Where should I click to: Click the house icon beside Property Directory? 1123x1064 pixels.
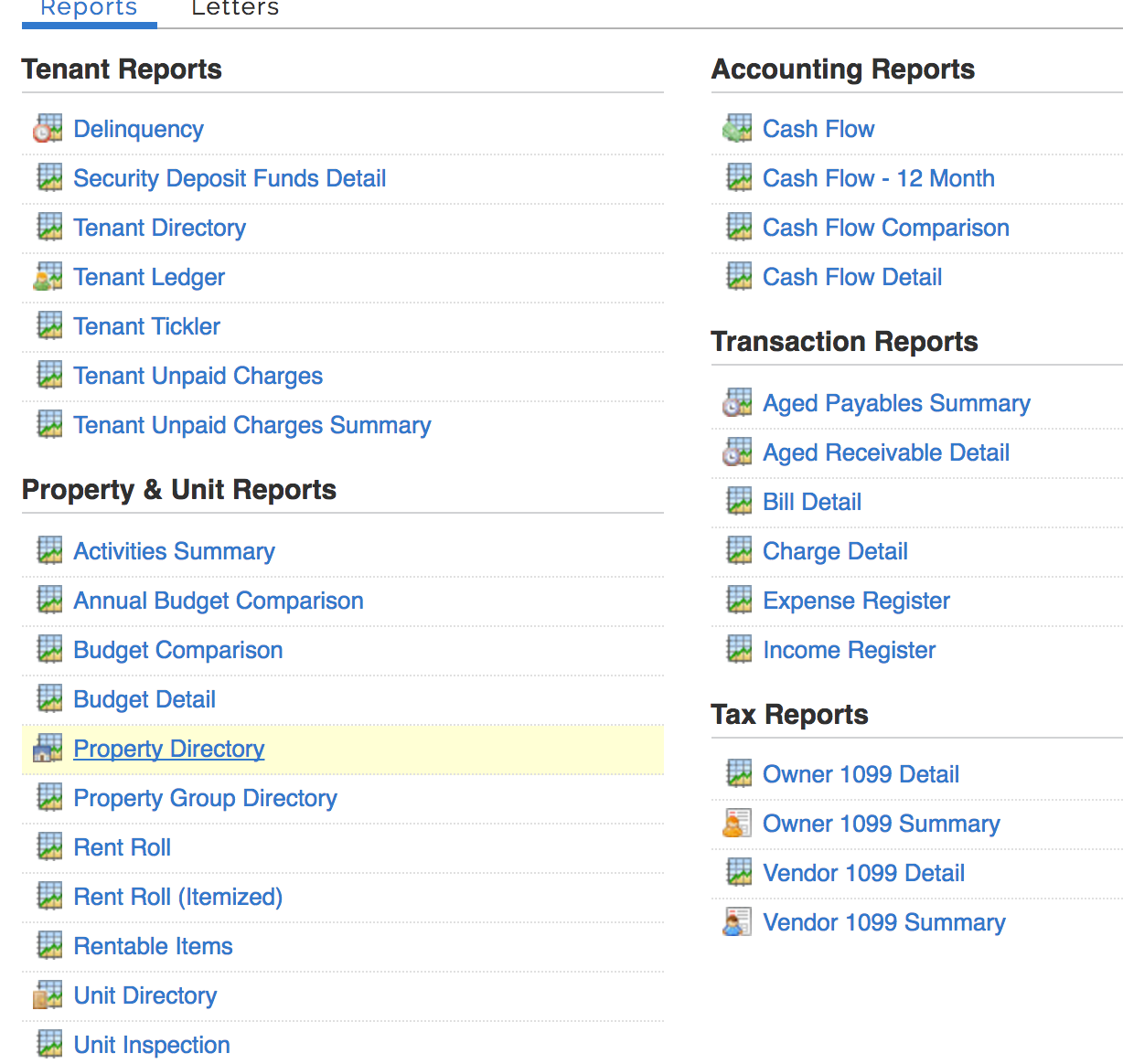pos(48,749)
